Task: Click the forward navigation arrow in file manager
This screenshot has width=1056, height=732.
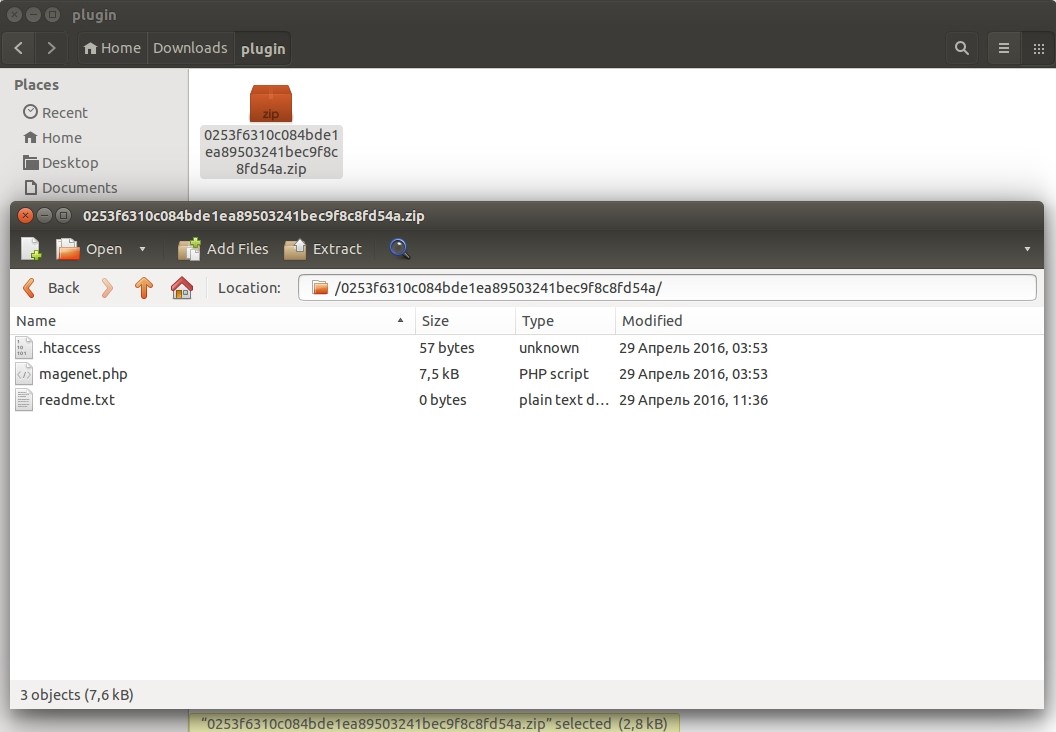Action: pos(51,47)
